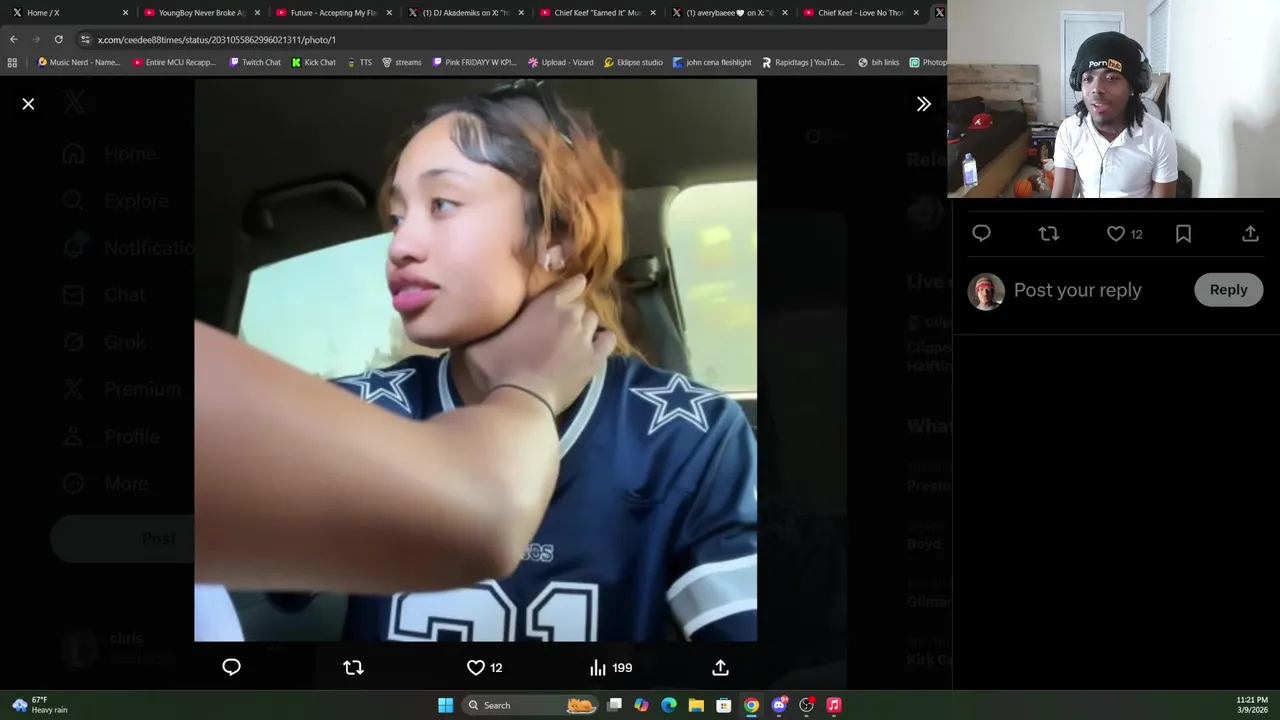Open 'Entire MCU Recapp...' bookmark

[174, 62]
